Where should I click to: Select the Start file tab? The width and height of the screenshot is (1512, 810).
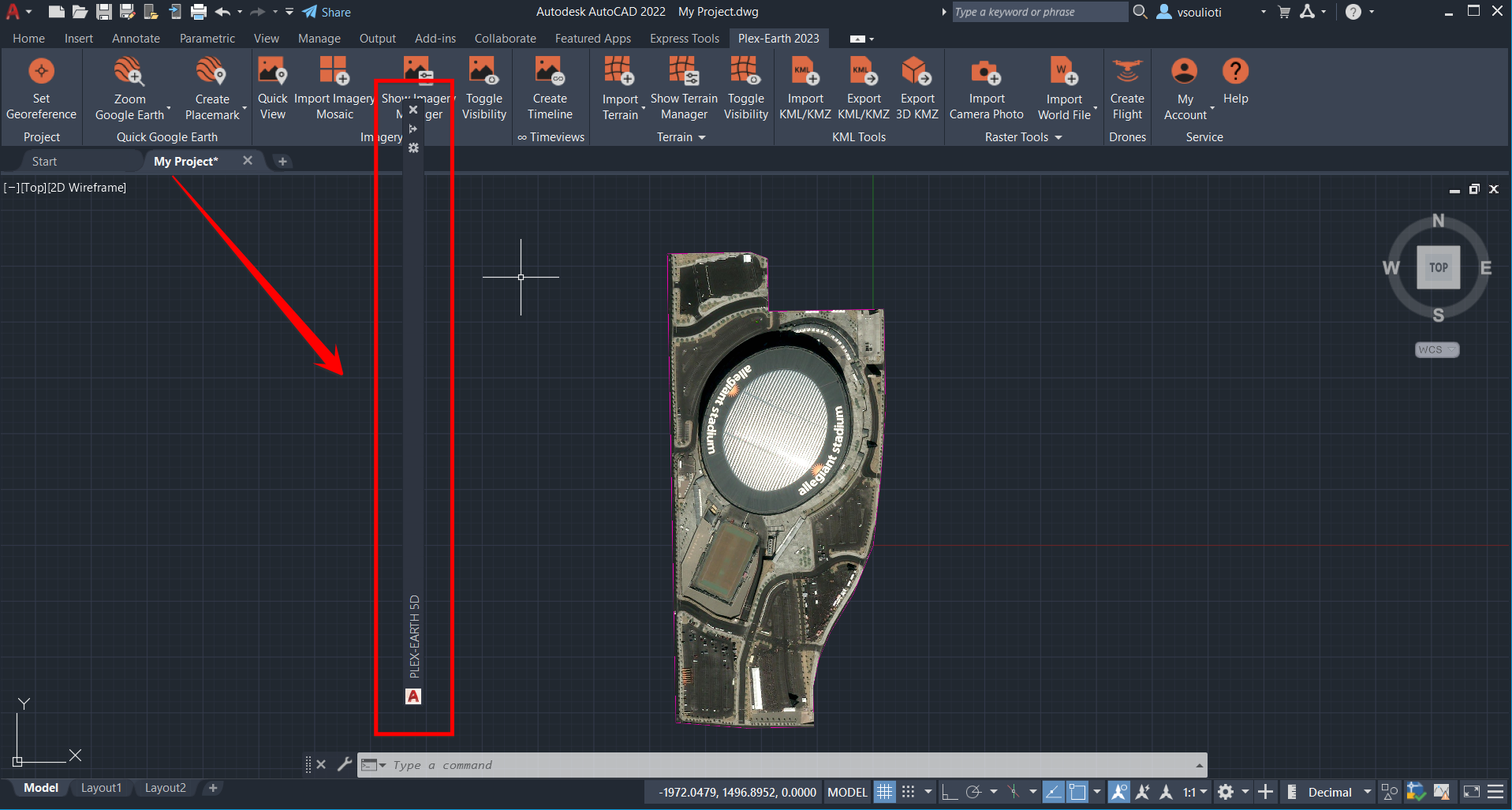(44, 161)
